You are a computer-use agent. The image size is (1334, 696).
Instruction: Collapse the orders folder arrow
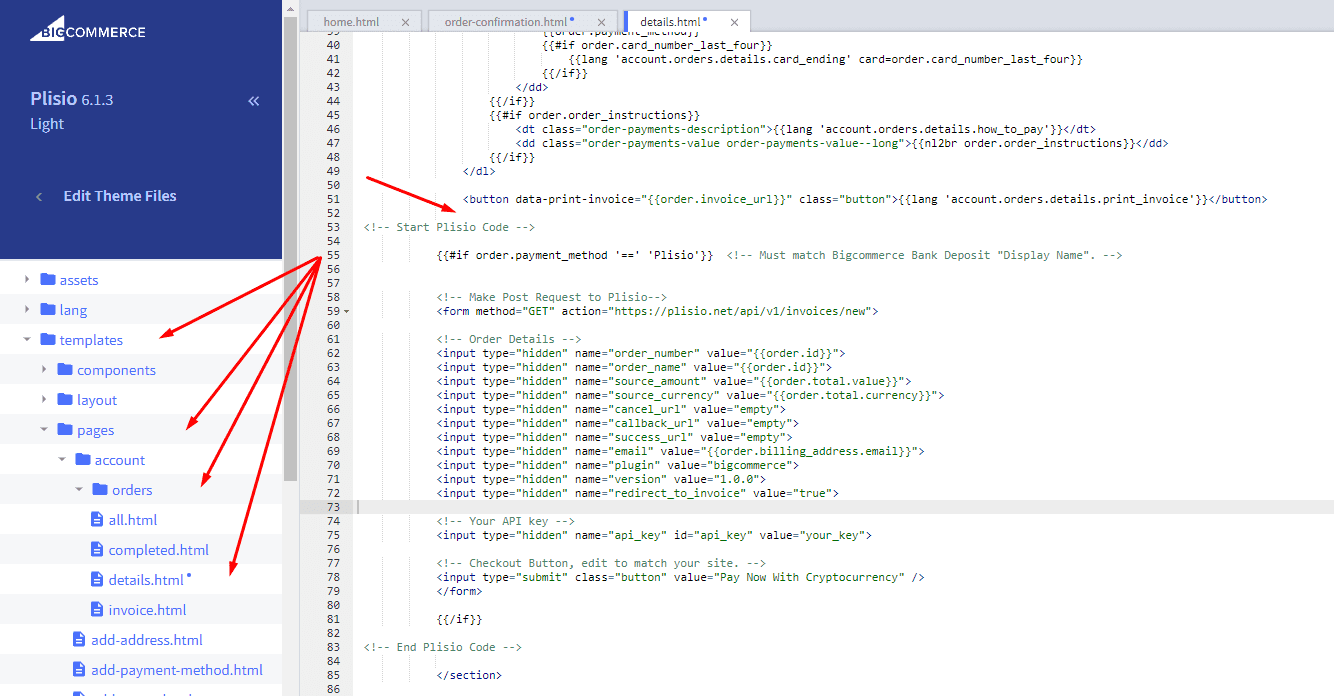point(79,490)
